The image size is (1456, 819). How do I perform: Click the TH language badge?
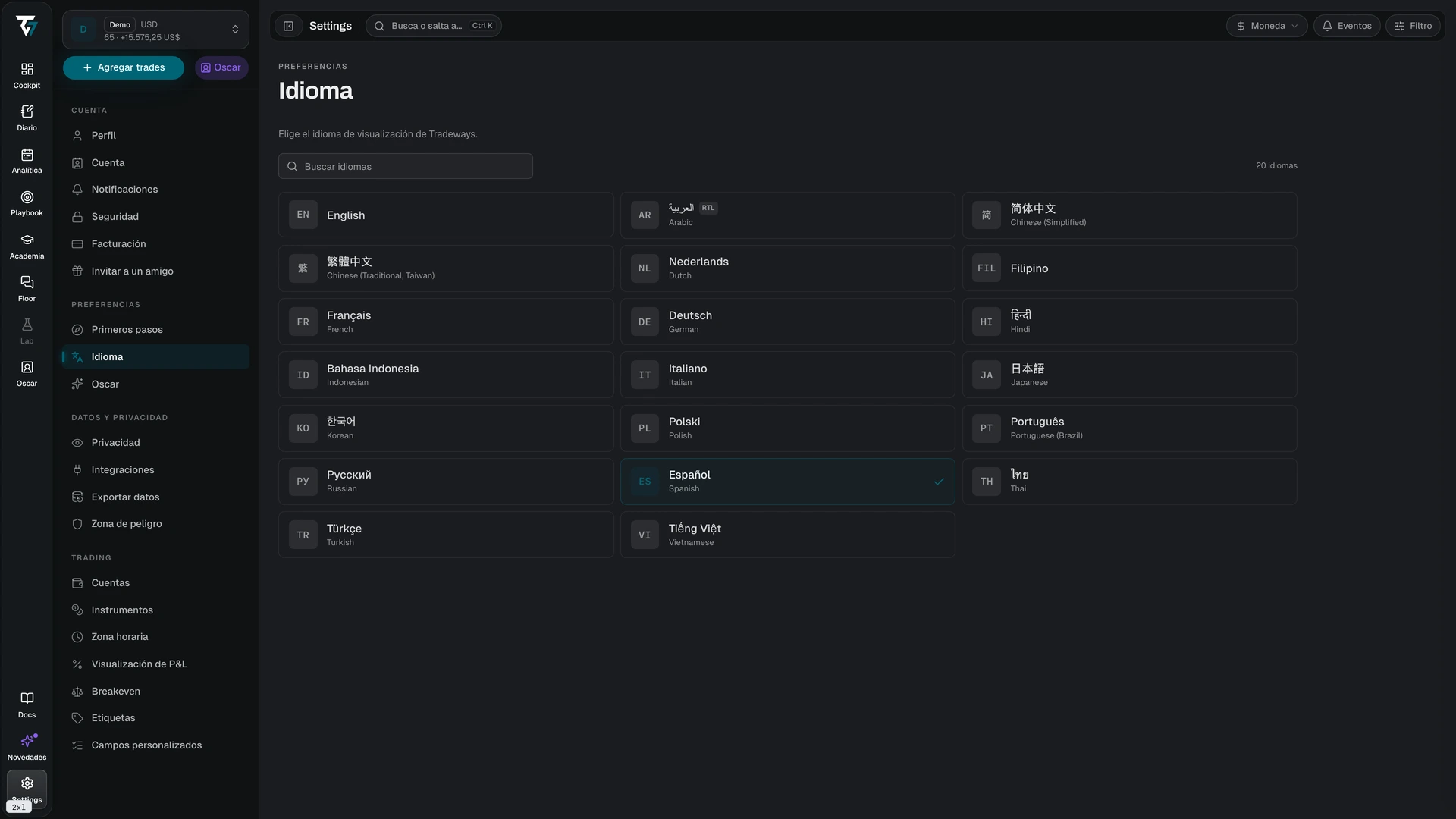(986, 481)
